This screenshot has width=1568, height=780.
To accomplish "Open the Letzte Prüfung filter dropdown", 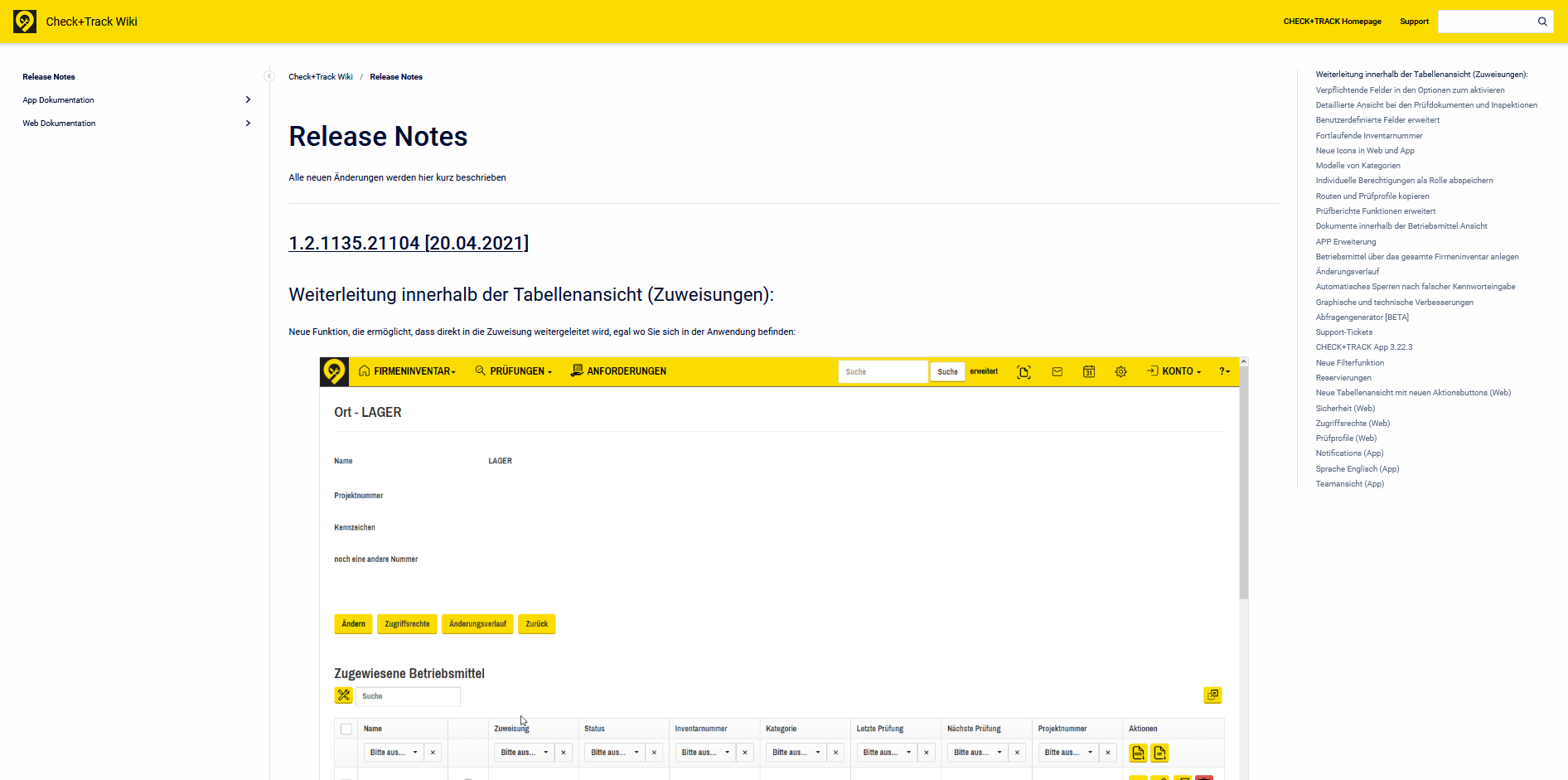I will coord(888,753).
